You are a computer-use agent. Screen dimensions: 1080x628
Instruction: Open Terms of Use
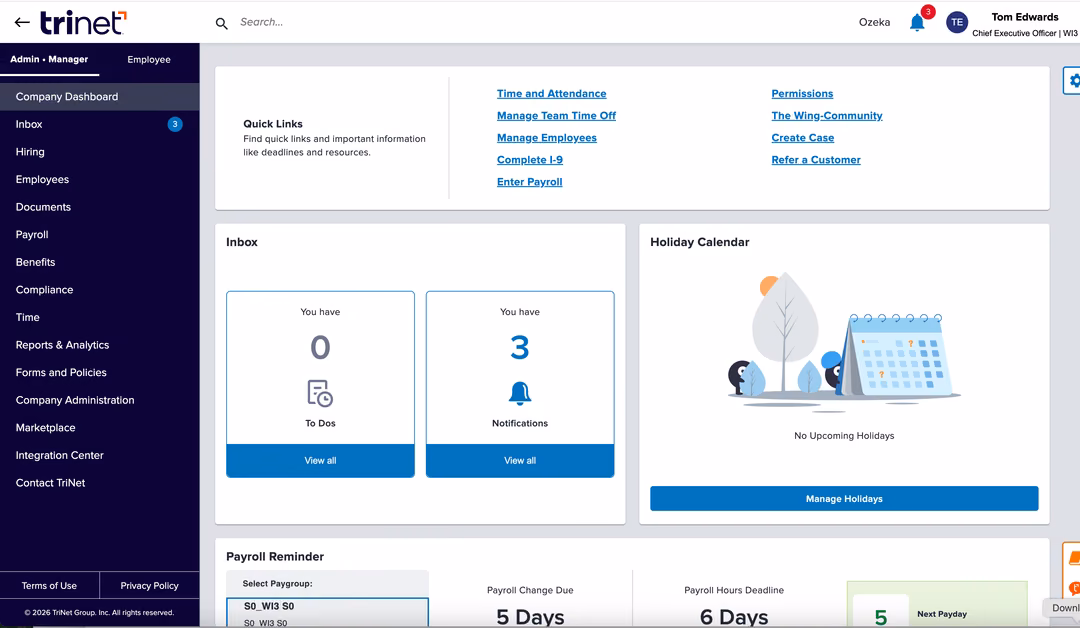pos(49,585)
